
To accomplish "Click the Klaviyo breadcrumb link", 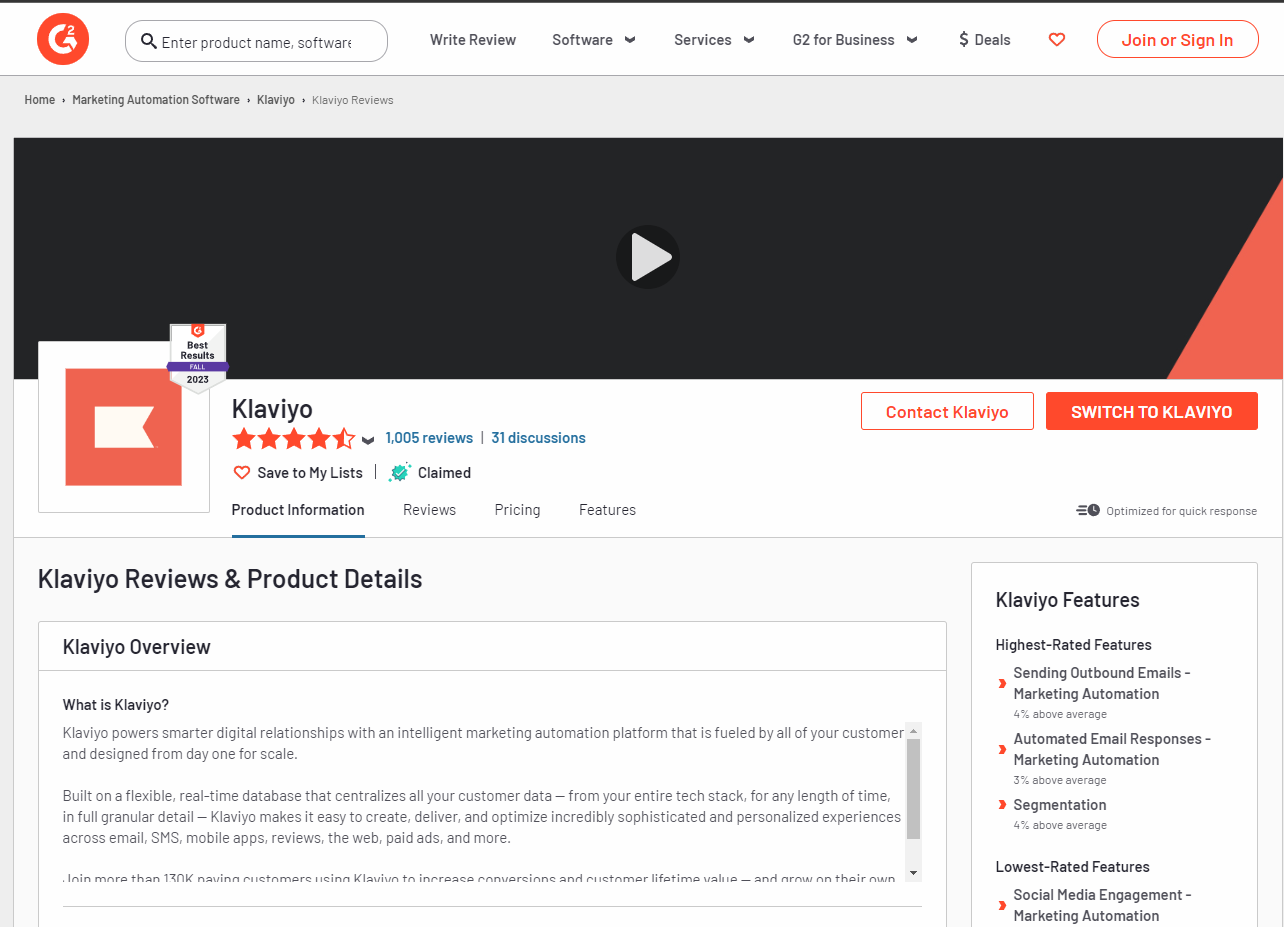I will pyautogui.click(x=276, y=100).
